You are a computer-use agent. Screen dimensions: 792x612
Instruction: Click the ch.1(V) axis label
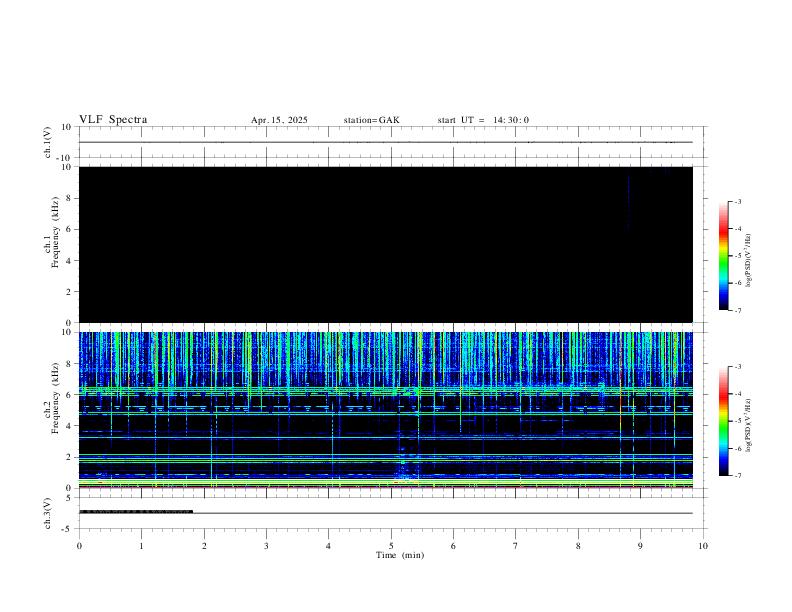[x=47, y=142]
